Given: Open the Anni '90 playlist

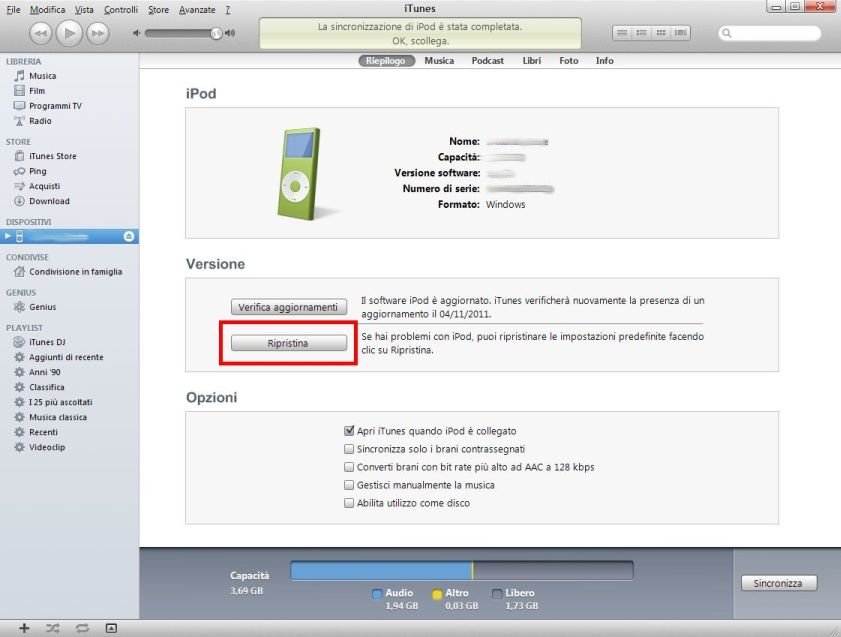Looking at the screenshot, I should [45, 372].
